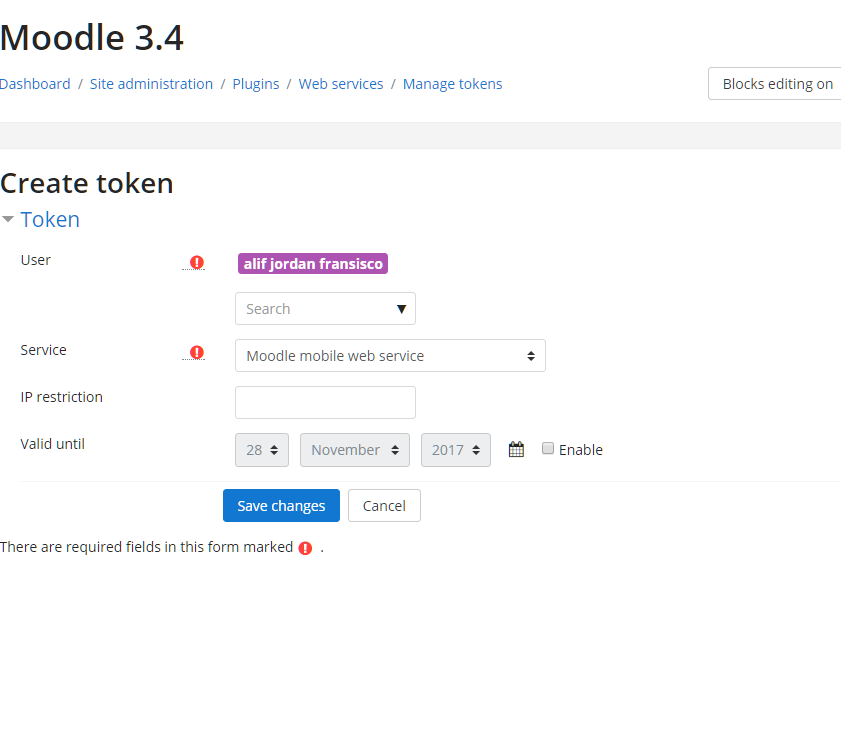The width and height of the screenshot is (841, 739).
Task: Click the User field label
Action: click(35, 260)
